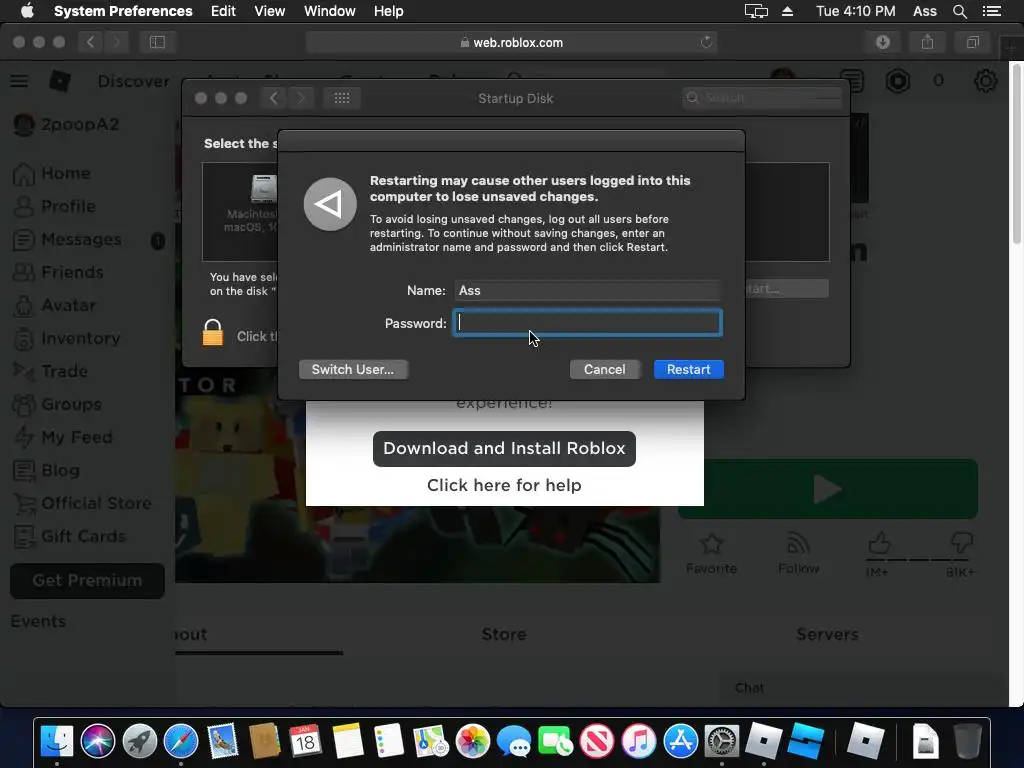Open Messages in Roblox sidebar
Viewport: 1024px width, 768px height.
(67, 240)
